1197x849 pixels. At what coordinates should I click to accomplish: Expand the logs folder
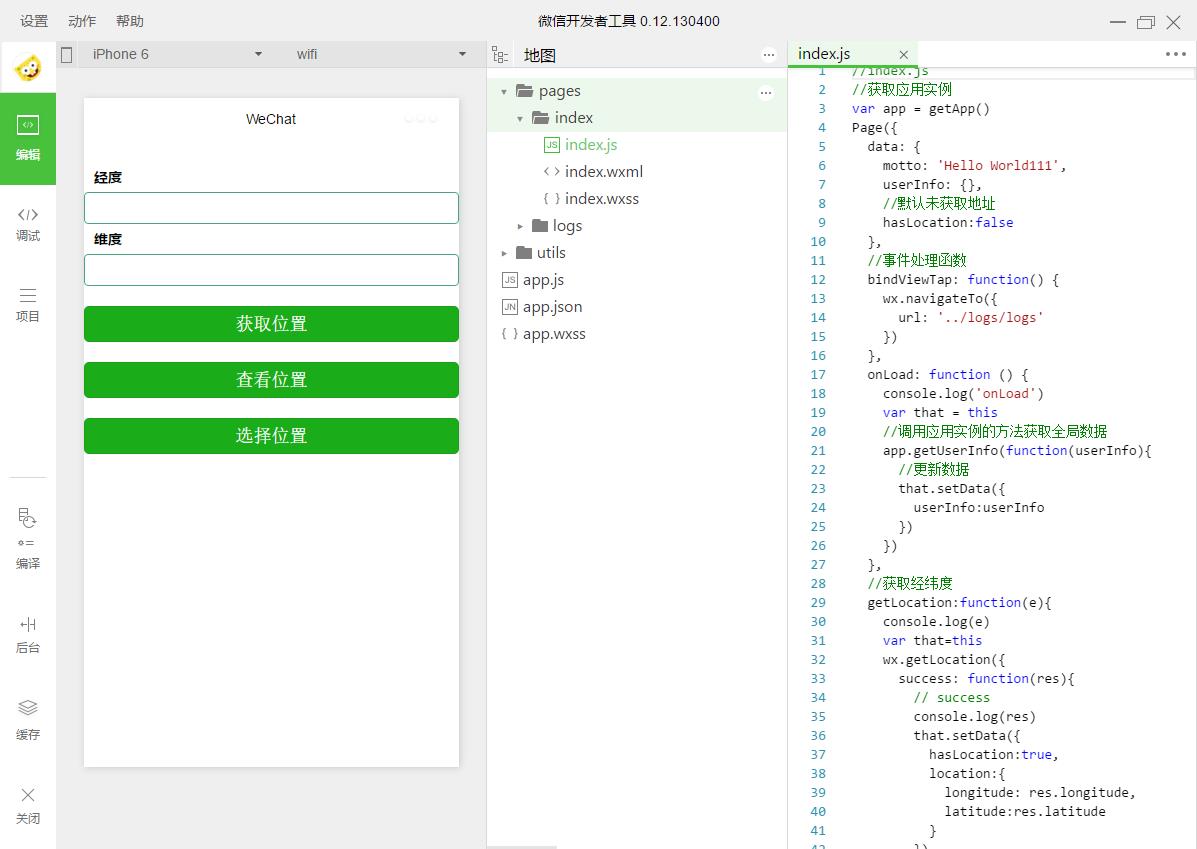520,226
